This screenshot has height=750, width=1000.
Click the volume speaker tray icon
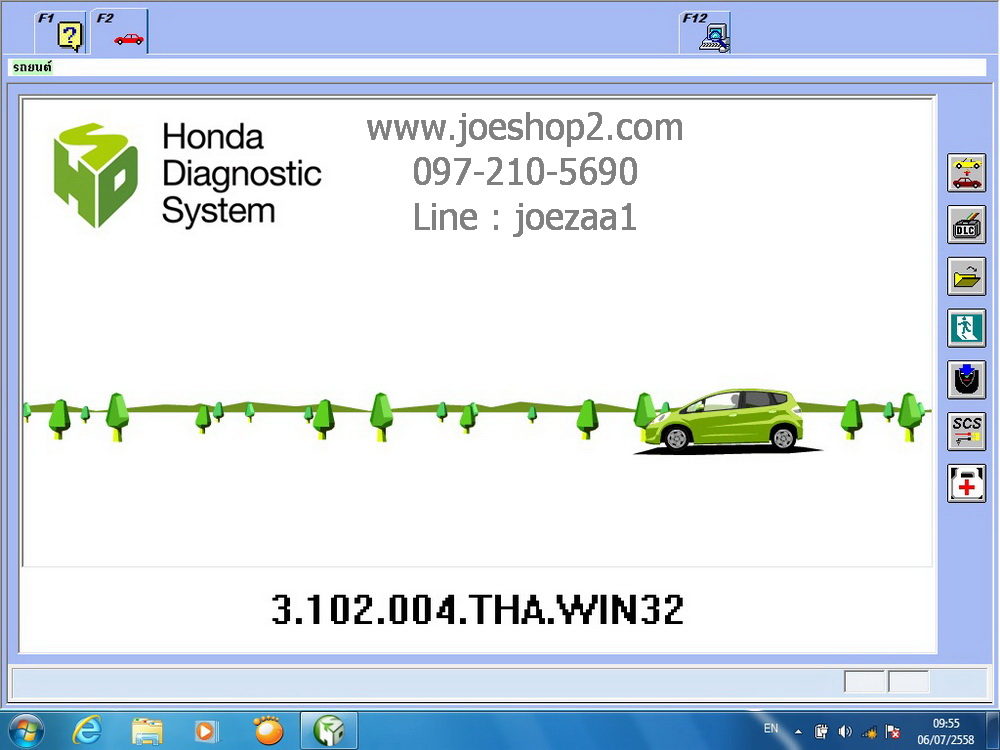coord(845,731)
